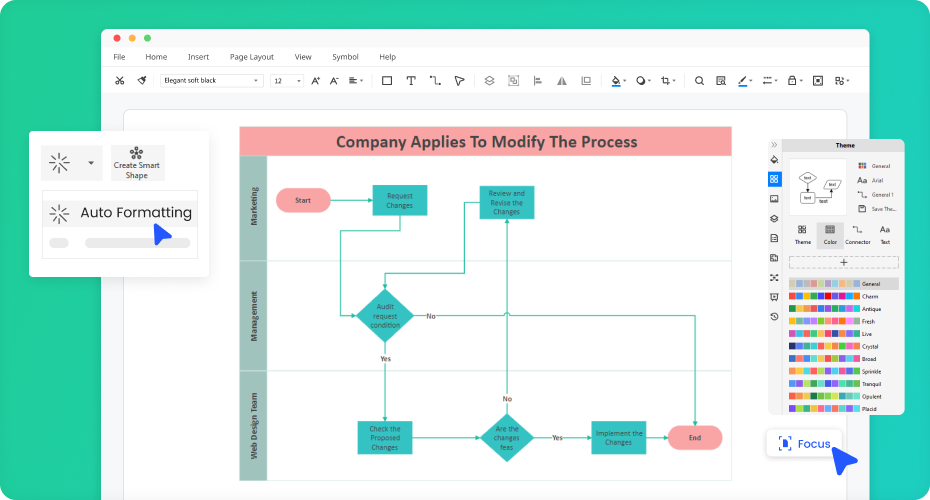Click the history clock icon in sidebar

[x=774, y=316]
